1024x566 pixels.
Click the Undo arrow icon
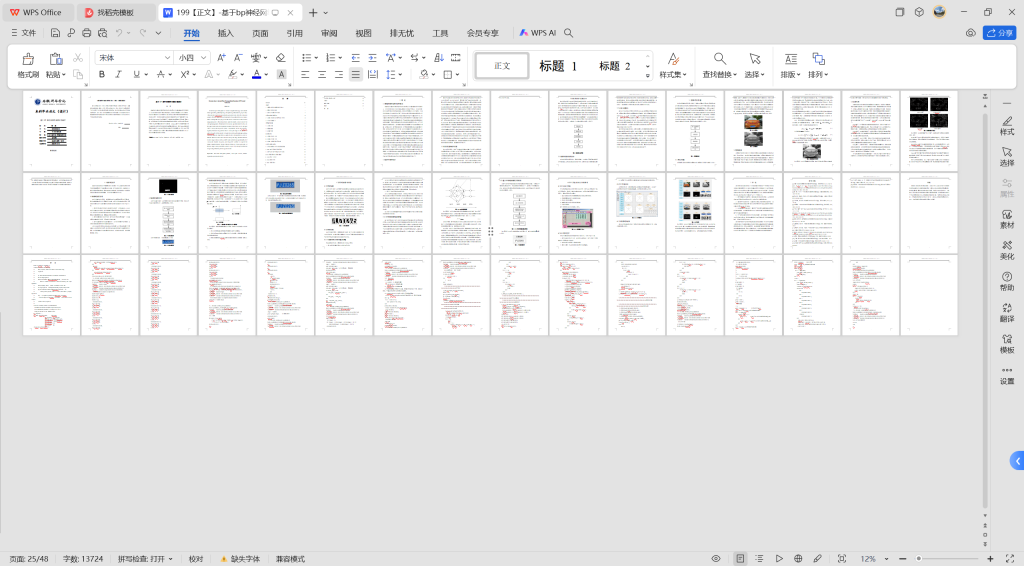(119, 33)
